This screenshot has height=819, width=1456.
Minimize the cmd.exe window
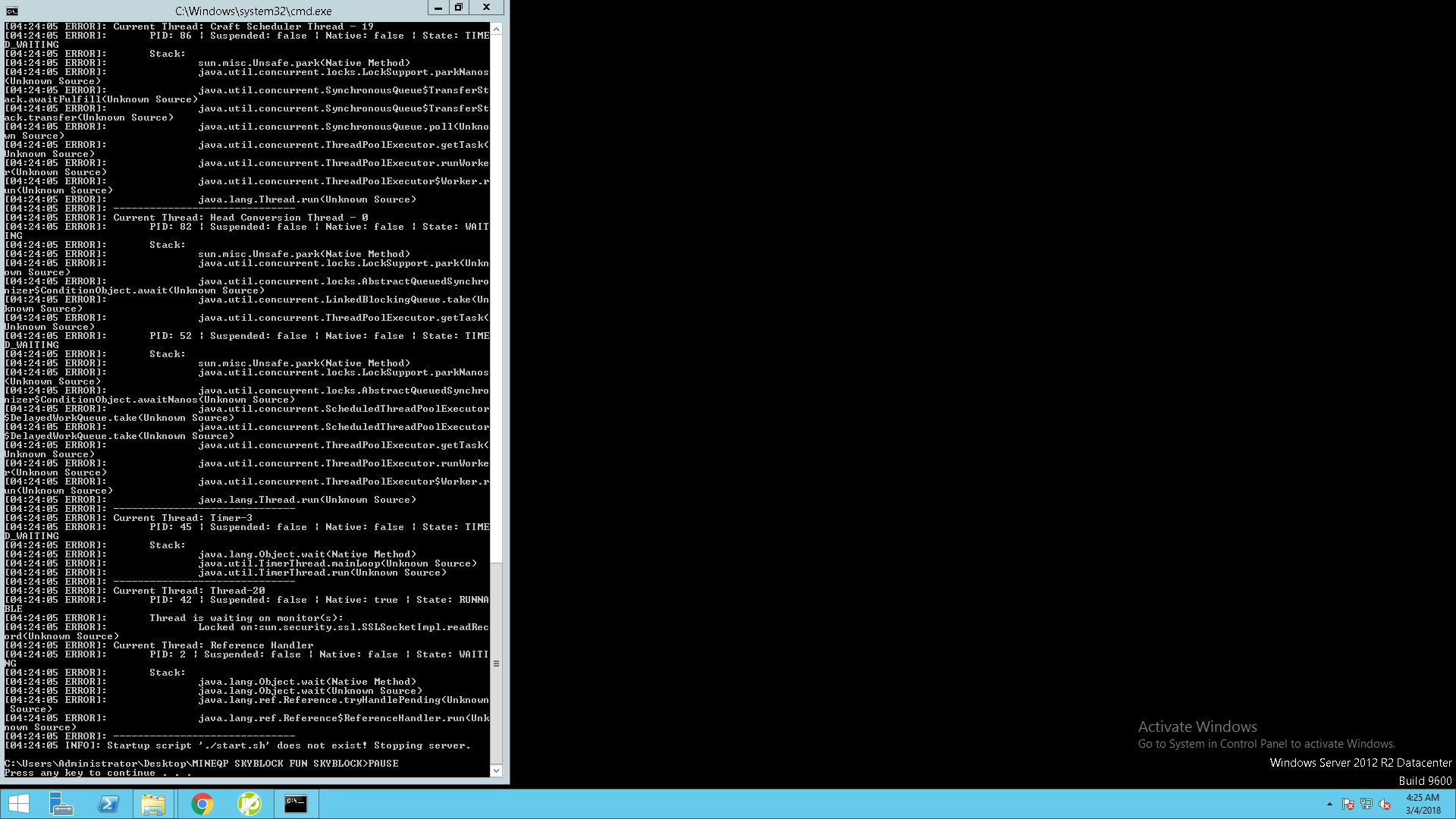[x=438, y=8]
